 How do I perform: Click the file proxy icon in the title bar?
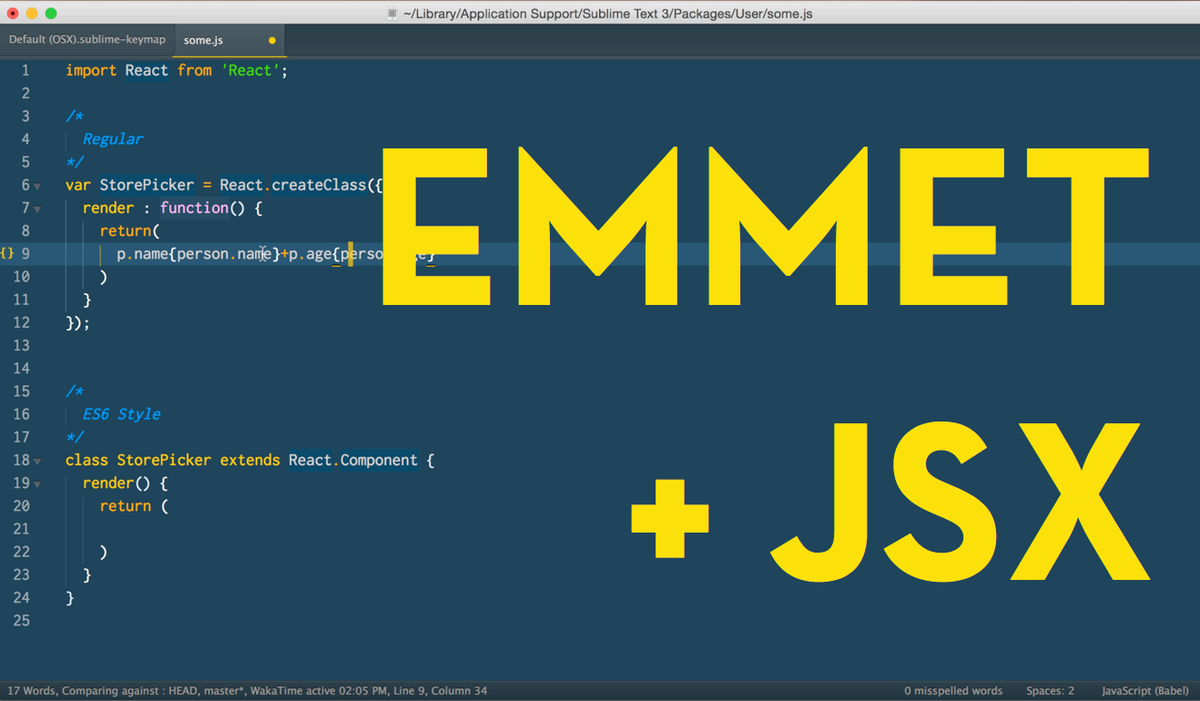(393, 13)
